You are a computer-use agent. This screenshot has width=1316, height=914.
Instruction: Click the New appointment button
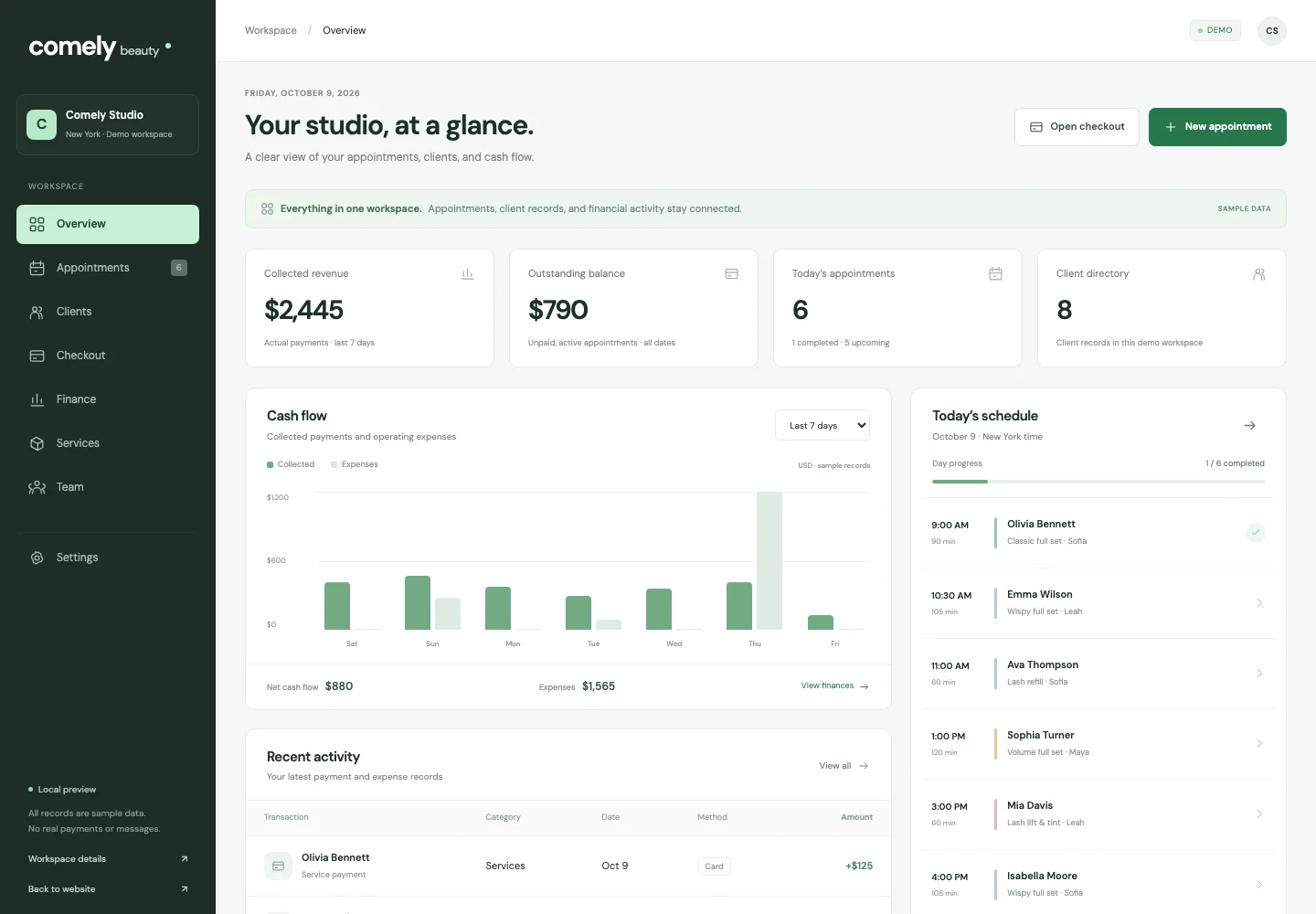tap(1217, 127)
